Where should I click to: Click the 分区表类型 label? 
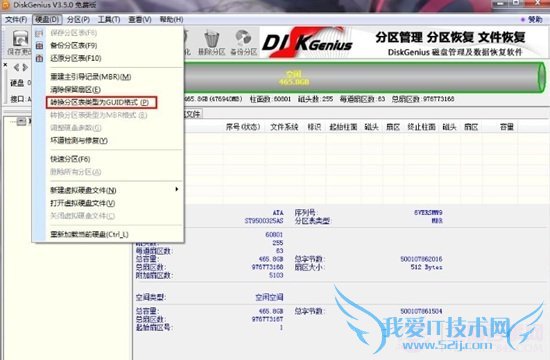point(313,221)
